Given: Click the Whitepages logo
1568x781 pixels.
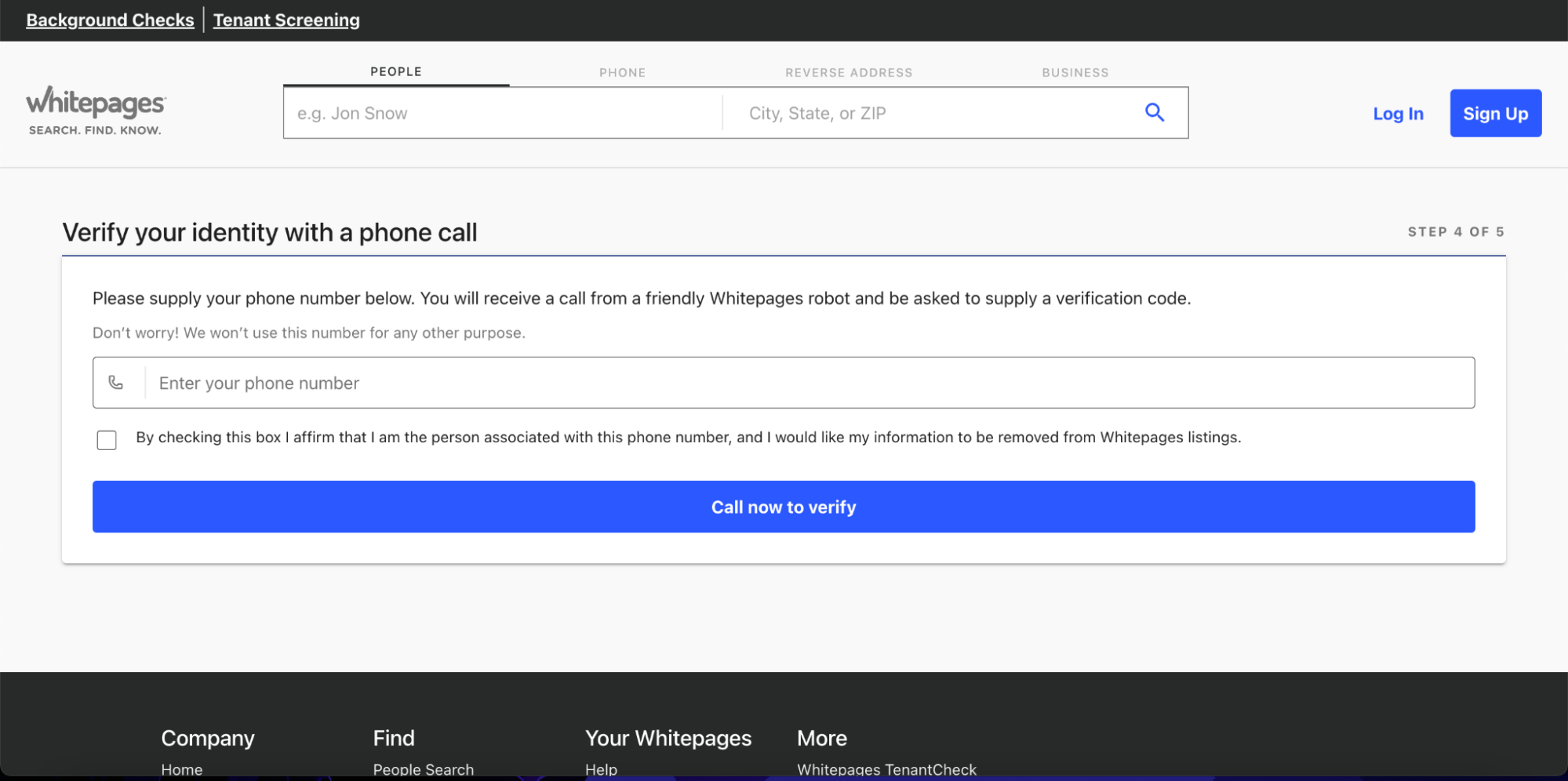Looking at the screenshot, I should [96, 111].
